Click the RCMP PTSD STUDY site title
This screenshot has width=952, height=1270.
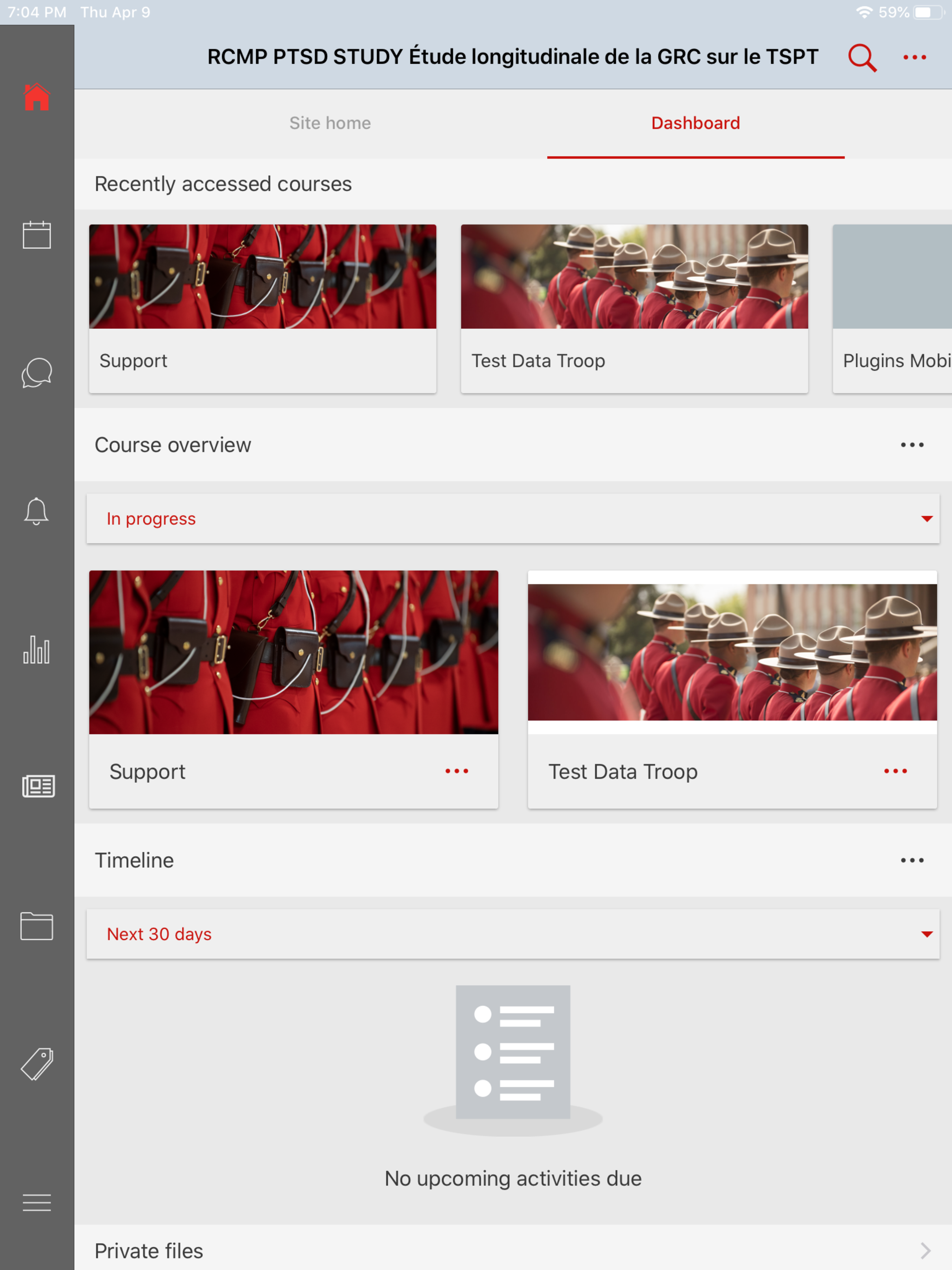[x=513, y=57]
